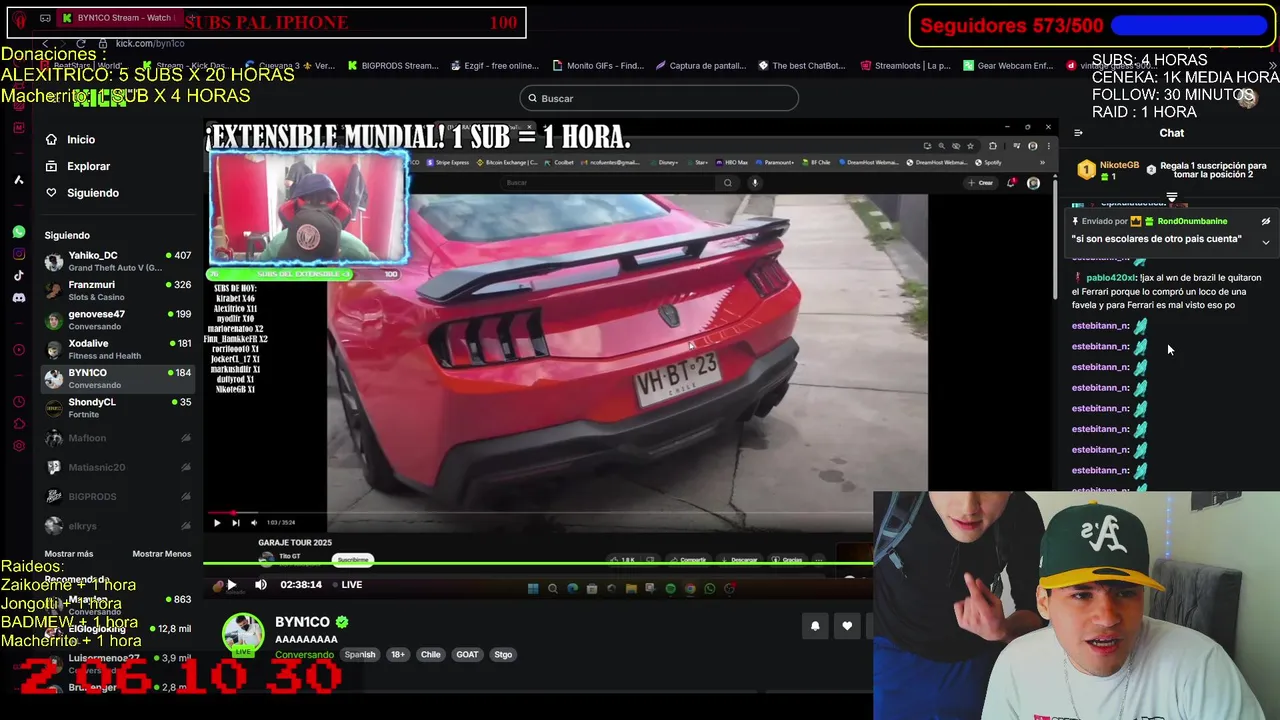Screen dimensions: 1280x720
Task: Open Discord icon in left rail
Action: (x=19, y=297)
